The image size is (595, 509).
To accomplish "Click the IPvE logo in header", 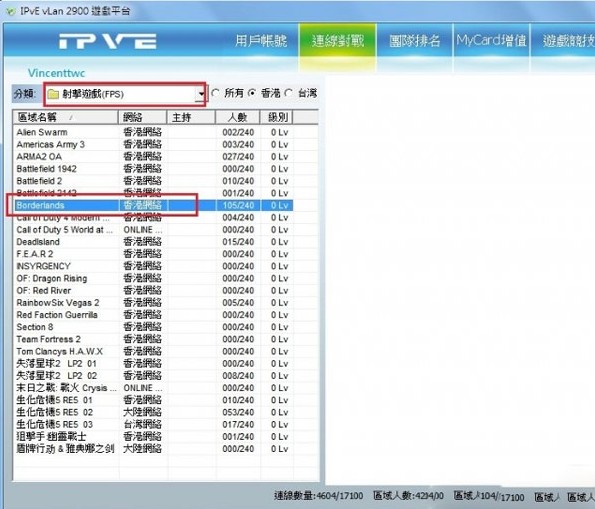I will coord(108,41).
